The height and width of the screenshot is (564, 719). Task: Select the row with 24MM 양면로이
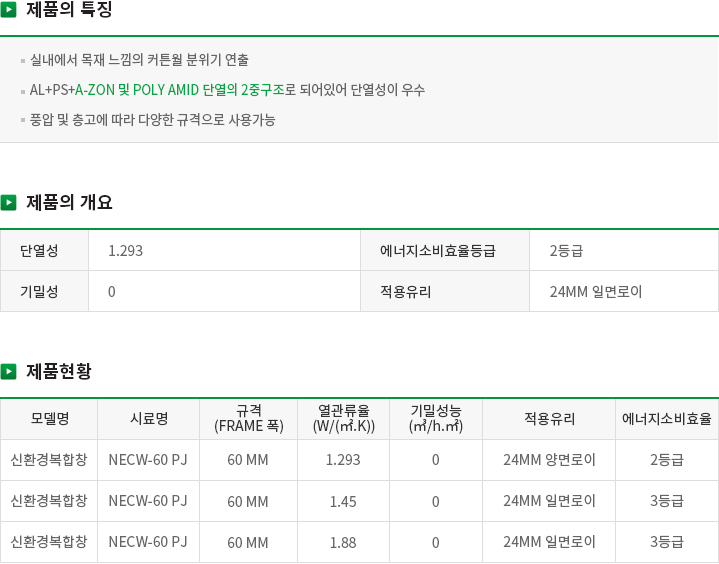coord(360,460)
